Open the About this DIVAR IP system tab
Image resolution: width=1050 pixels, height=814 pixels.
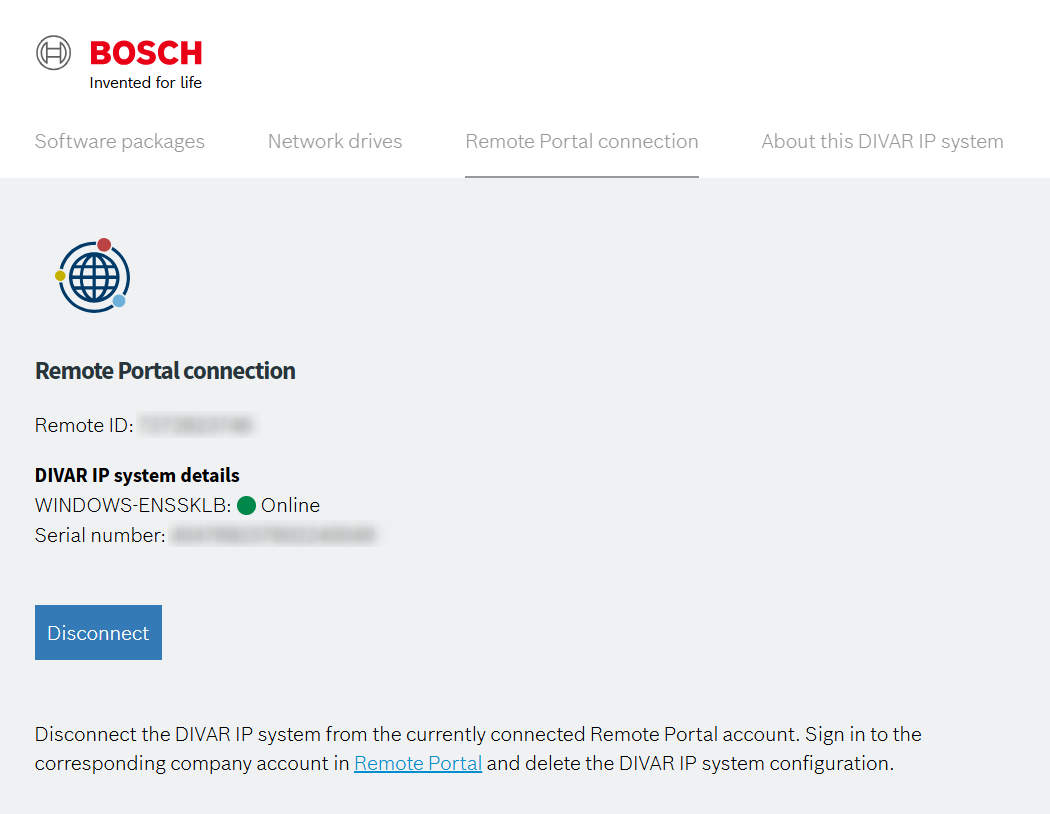883,141
